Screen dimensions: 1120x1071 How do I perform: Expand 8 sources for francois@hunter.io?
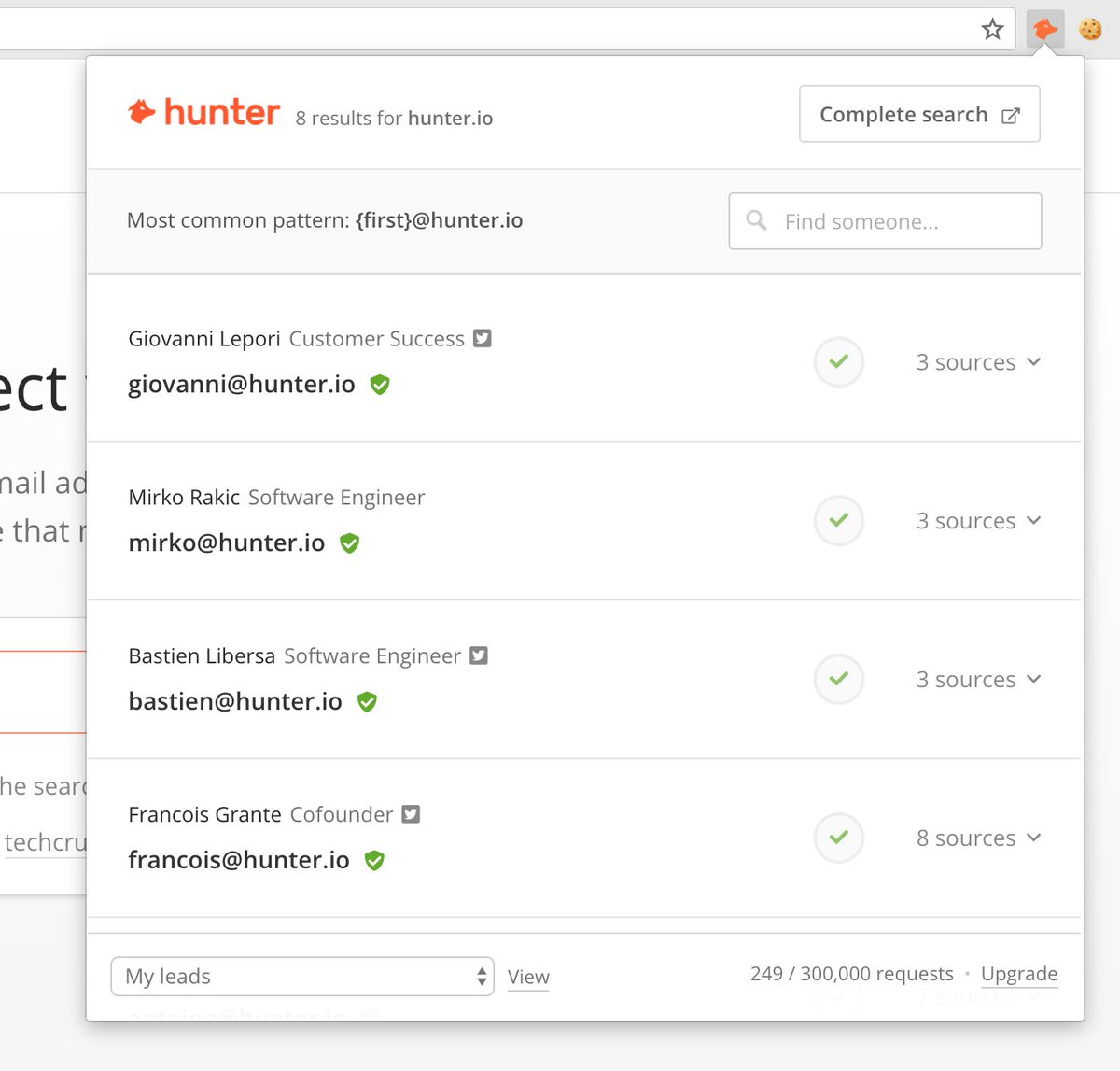click(x=978, y=838)
